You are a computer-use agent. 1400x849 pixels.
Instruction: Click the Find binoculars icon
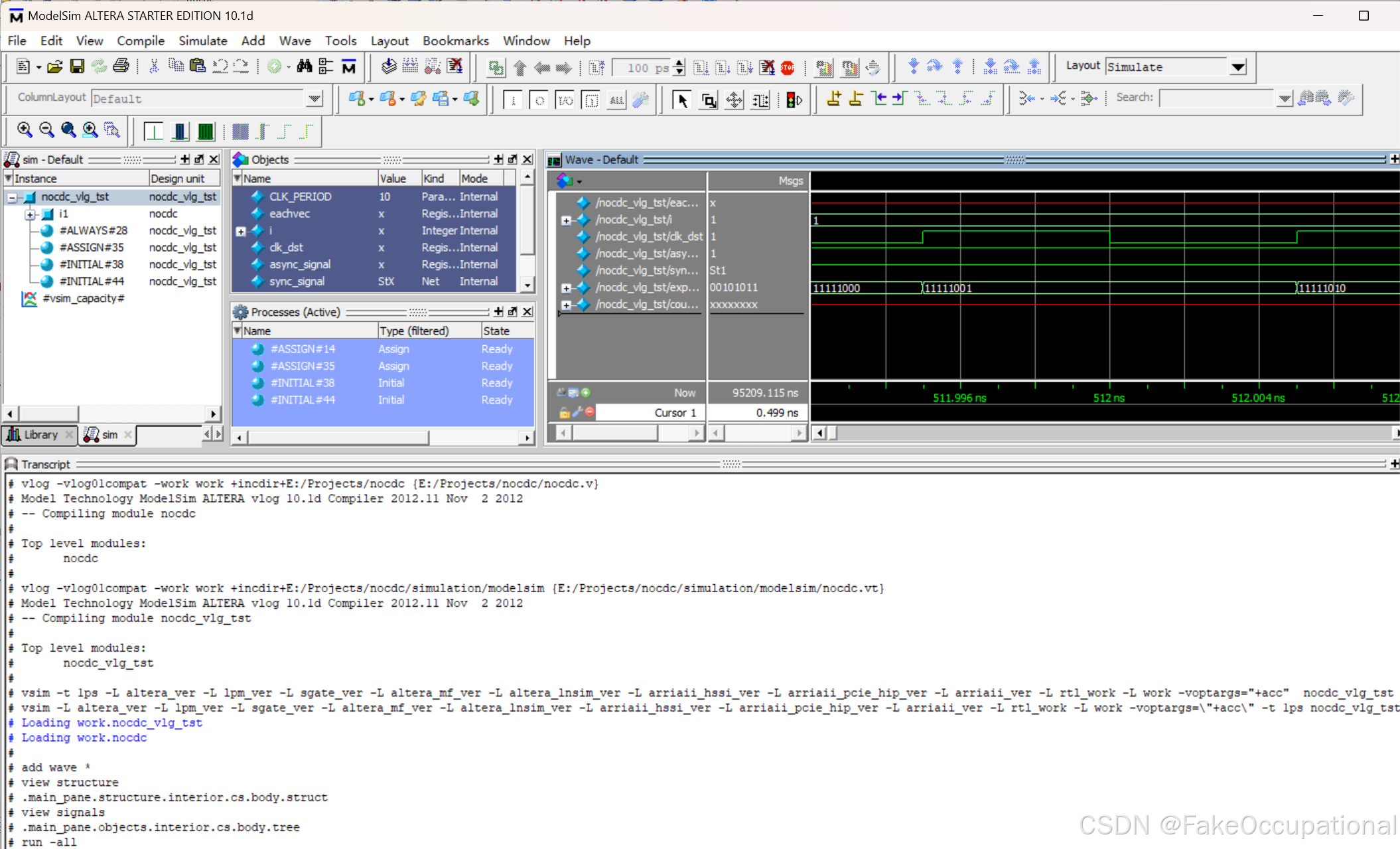tap(305, 66)
